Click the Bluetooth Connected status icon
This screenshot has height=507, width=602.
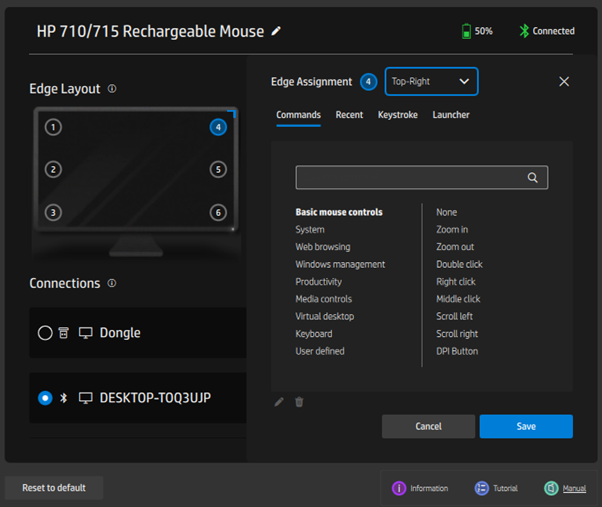pos(524,31)
